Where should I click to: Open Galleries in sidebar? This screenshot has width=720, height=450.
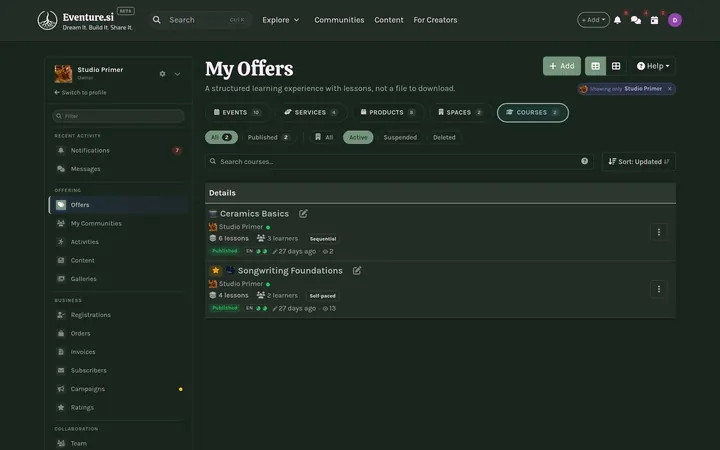(x=118, y=278)
